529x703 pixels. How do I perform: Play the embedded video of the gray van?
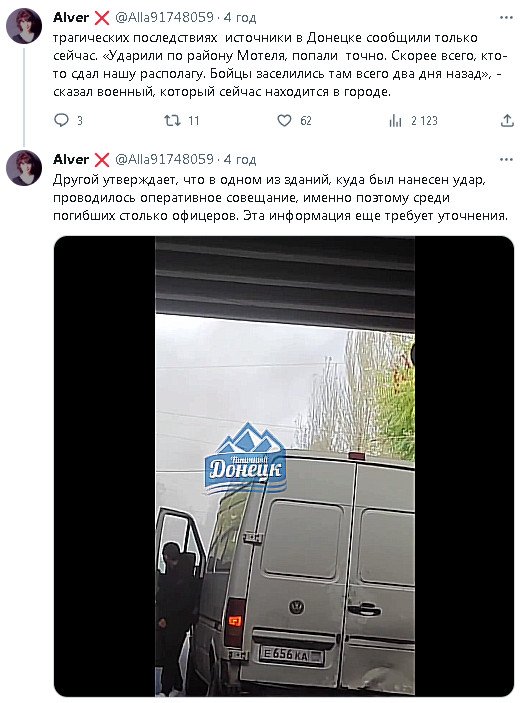point(284,466)
